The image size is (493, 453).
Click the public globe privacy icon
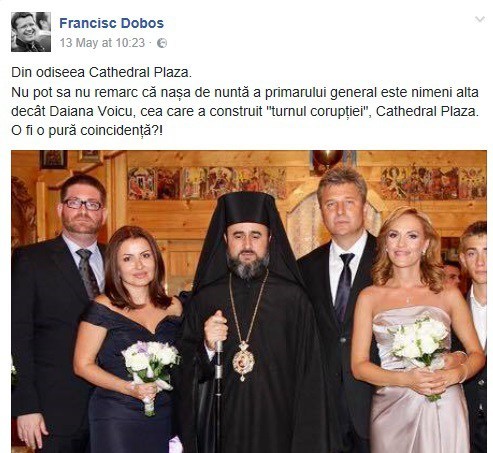[x=162, y=43]
